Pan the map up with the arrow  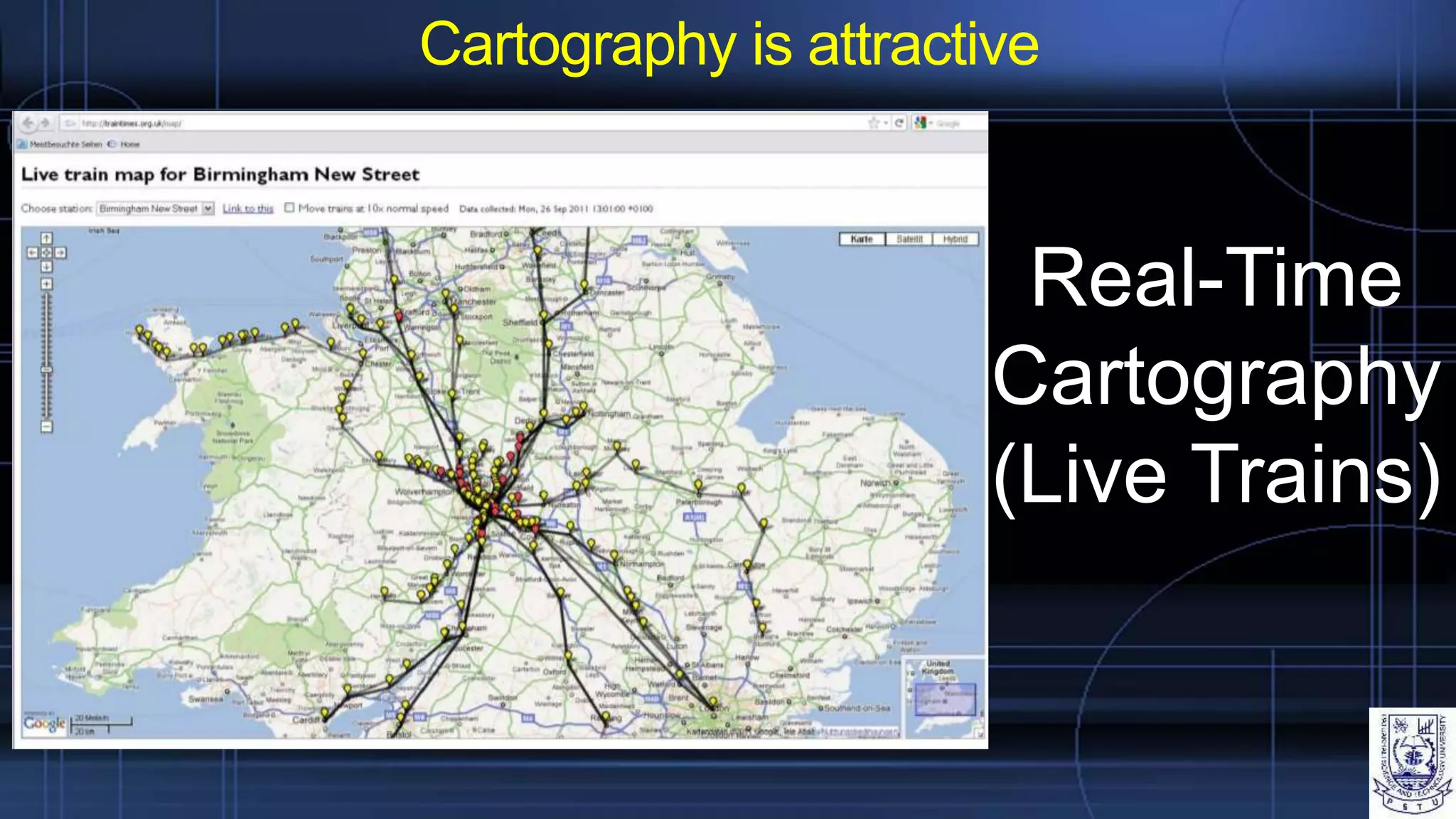[46, 238]
